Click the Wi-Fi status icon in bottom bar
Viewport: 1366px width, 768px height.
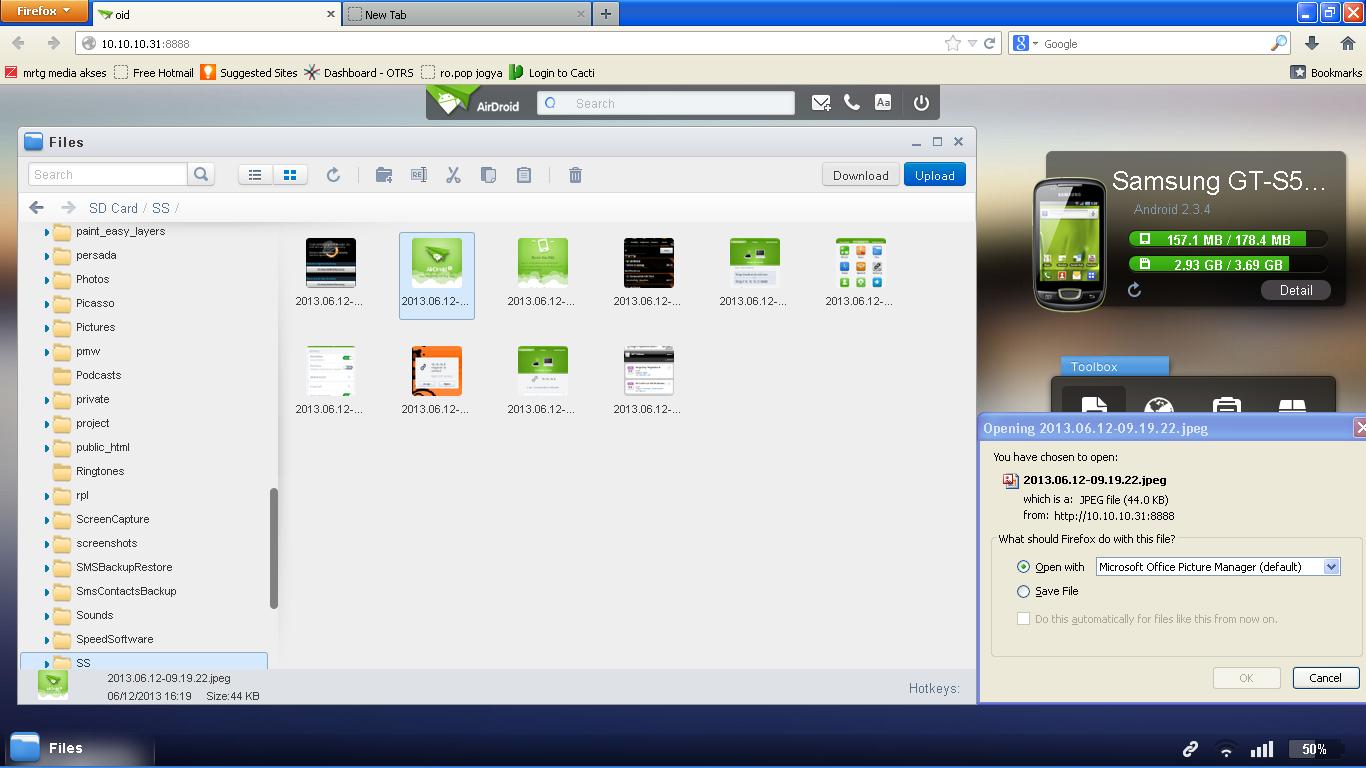point(1226,749)
